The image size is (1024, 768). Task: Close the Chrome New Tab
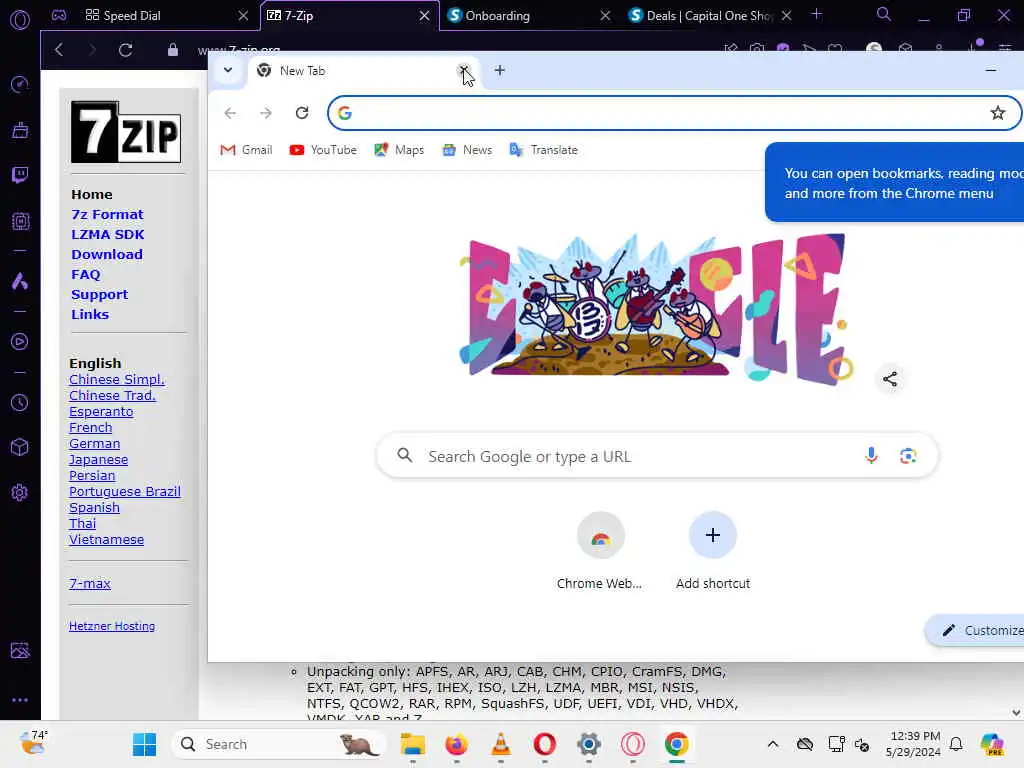tap(464, 71)
